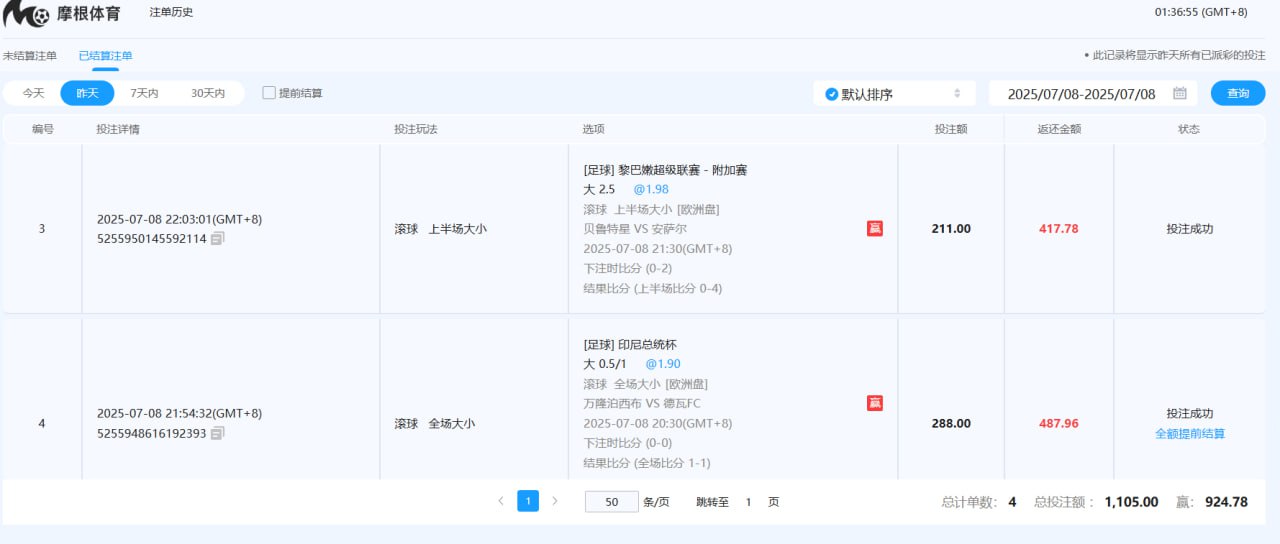Viewport: 1280px width, 544px height.
Task: Open date range 2025/07/08-2025/07/08 field
Action: [1080, 94]
